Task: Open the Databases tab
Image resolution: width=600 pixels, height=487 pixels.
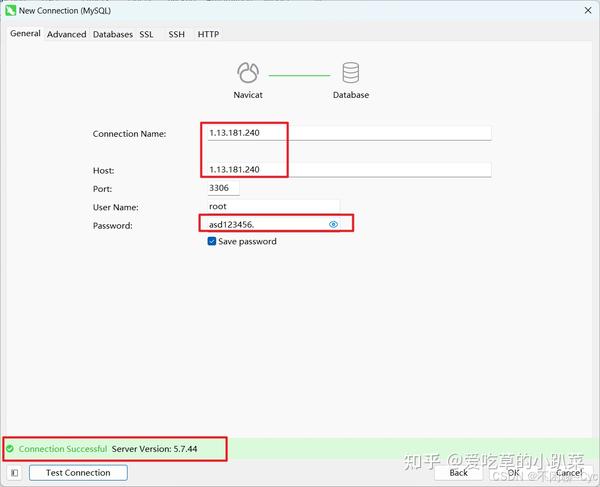Action: (x=112, y=34)
